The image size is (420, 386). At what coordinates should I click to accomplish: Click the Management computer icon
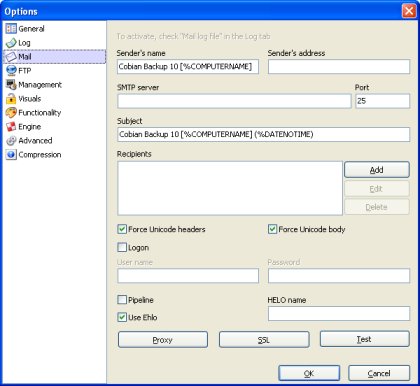pos(11,85)
